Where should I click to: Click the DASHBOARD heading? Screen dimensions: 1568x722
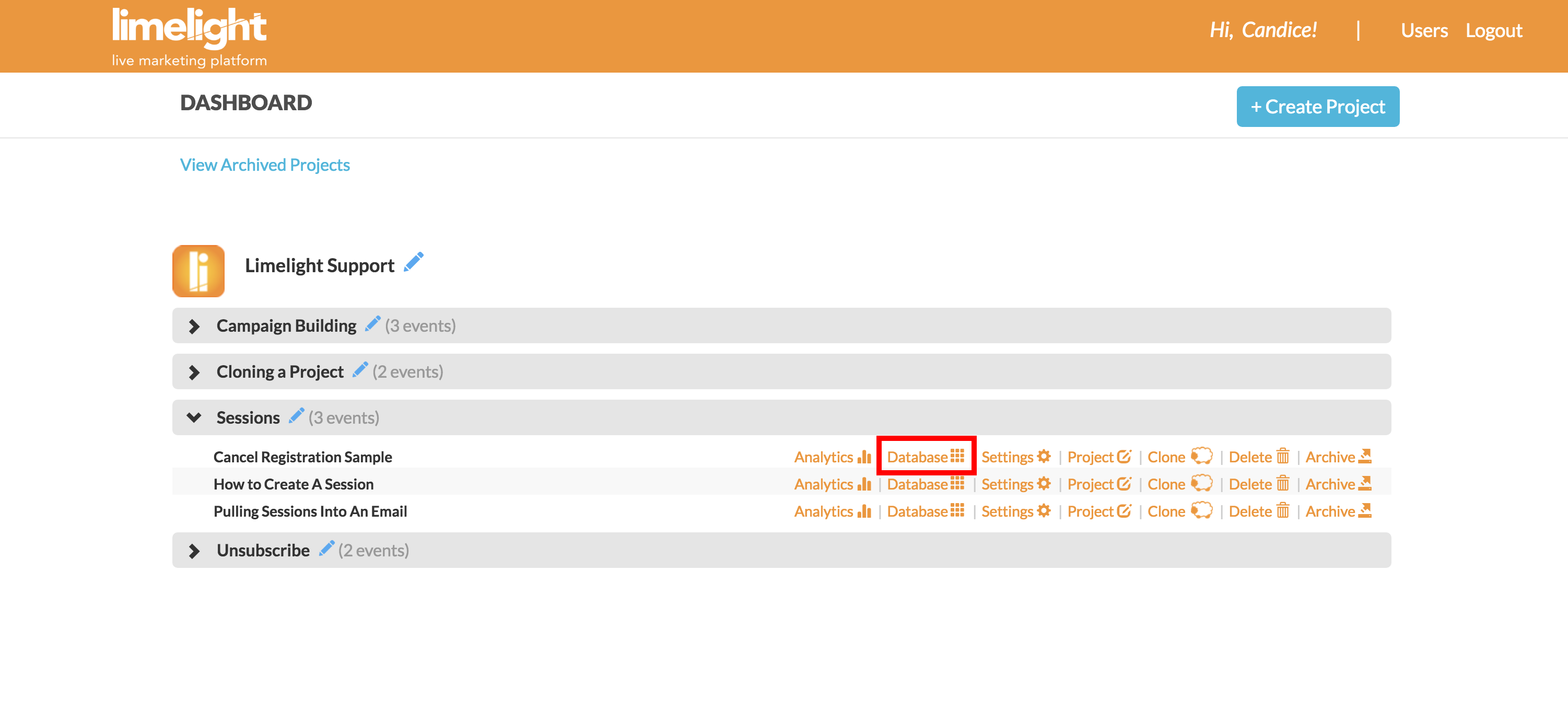point(246,103)
